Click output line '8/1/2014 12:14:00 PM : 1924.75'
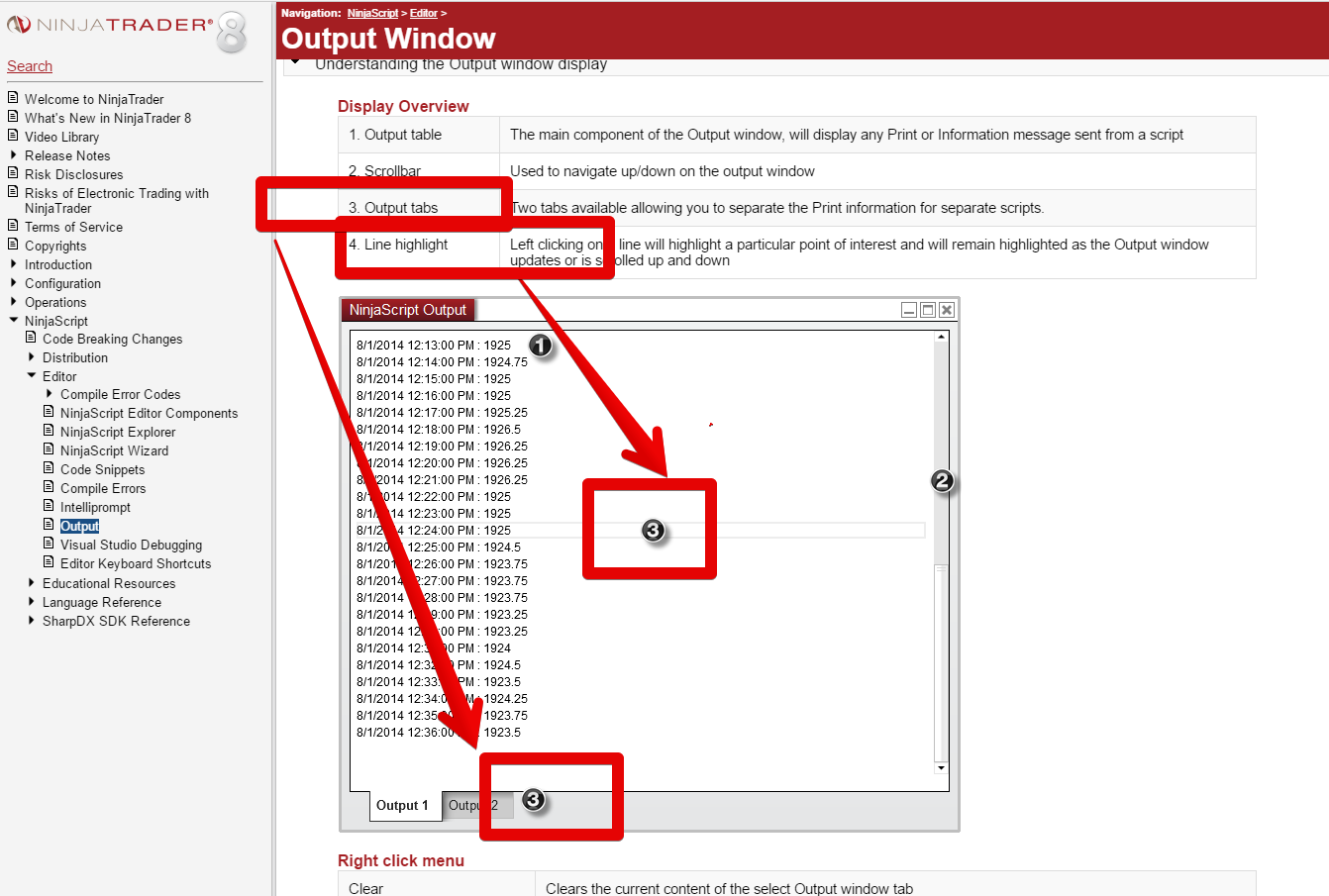Image resolution: width=1329 pixels, height=896 pixels. coord(442,362)
